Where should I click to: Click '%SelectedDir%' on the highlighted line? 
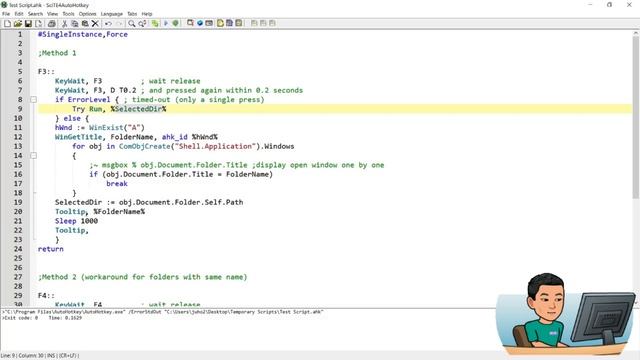[x=138, y=109]
